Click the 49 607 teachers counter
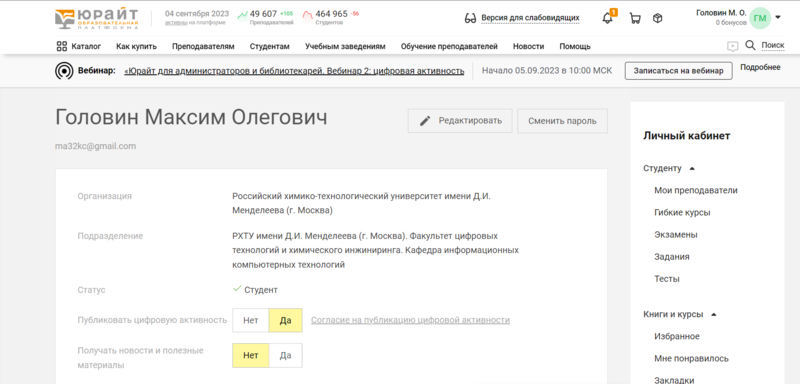 click(263, 14)
